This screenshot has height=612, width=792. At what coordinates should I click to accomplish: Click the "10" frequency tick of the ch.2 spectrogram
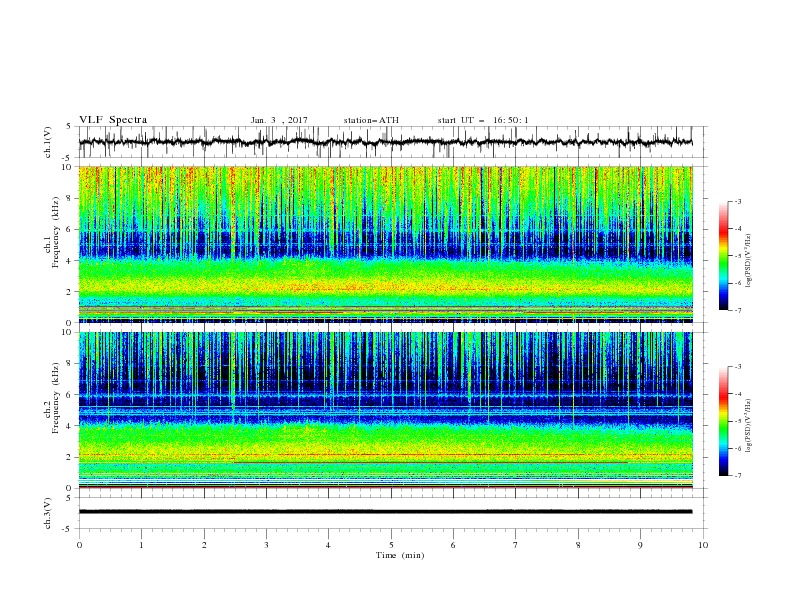coord(69,332)
